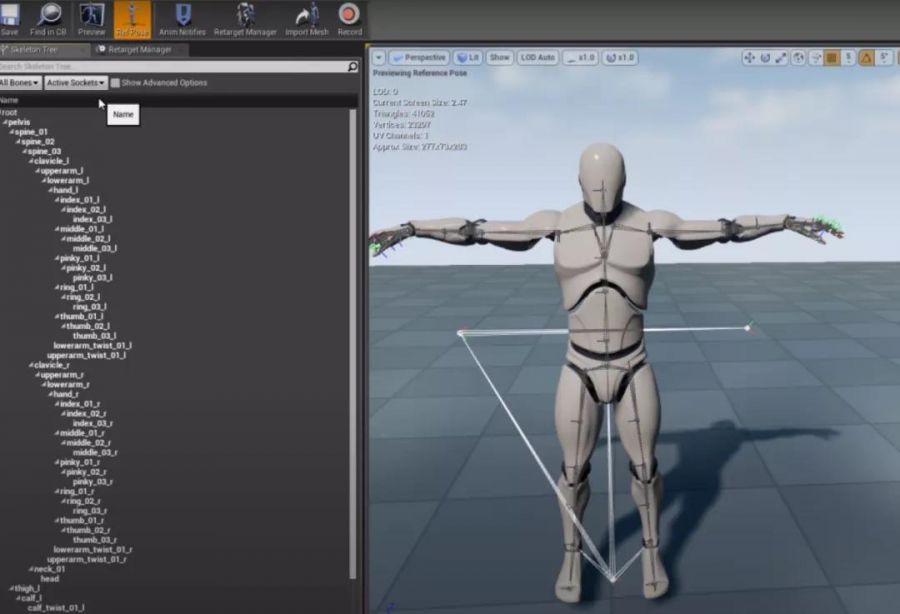Select the upperarm_l bone
Image resolution: width=900 pixels, height=614 pixels.
point(61,171)
